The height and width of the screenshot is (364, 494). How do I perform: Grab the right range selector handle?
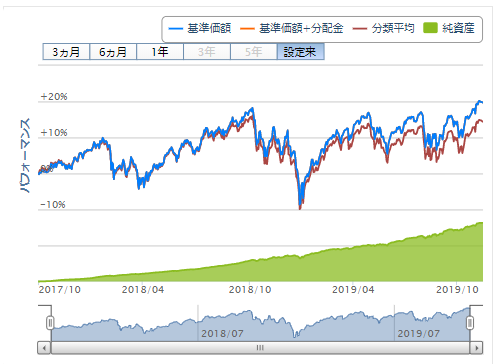pos(470,323)
